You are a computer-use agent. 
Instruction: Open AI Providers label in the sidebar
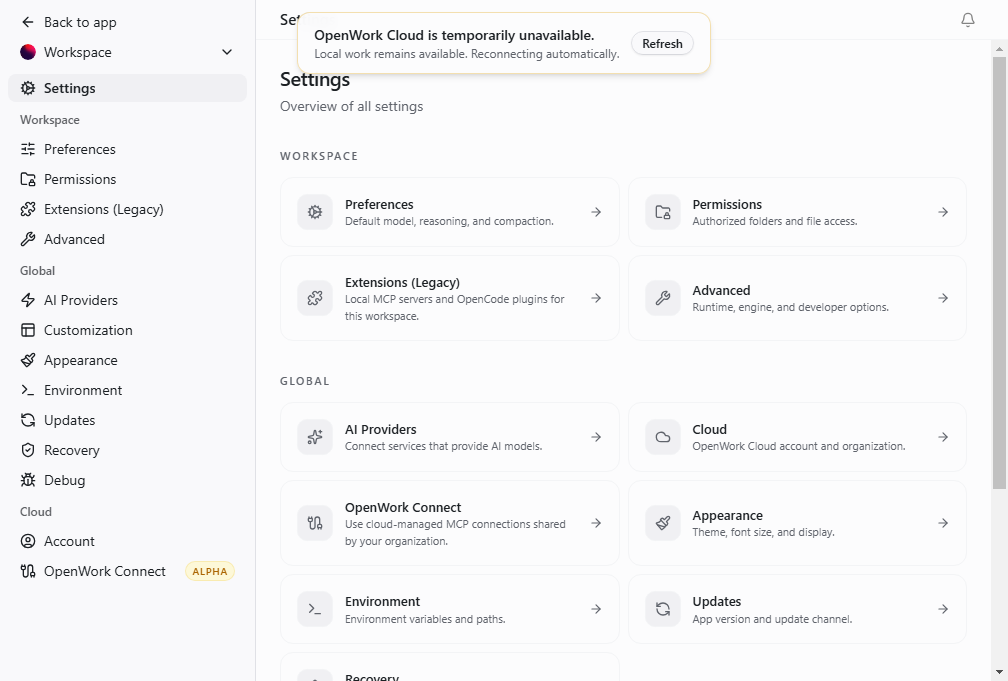pyautogui.click(x=81, y=300)
